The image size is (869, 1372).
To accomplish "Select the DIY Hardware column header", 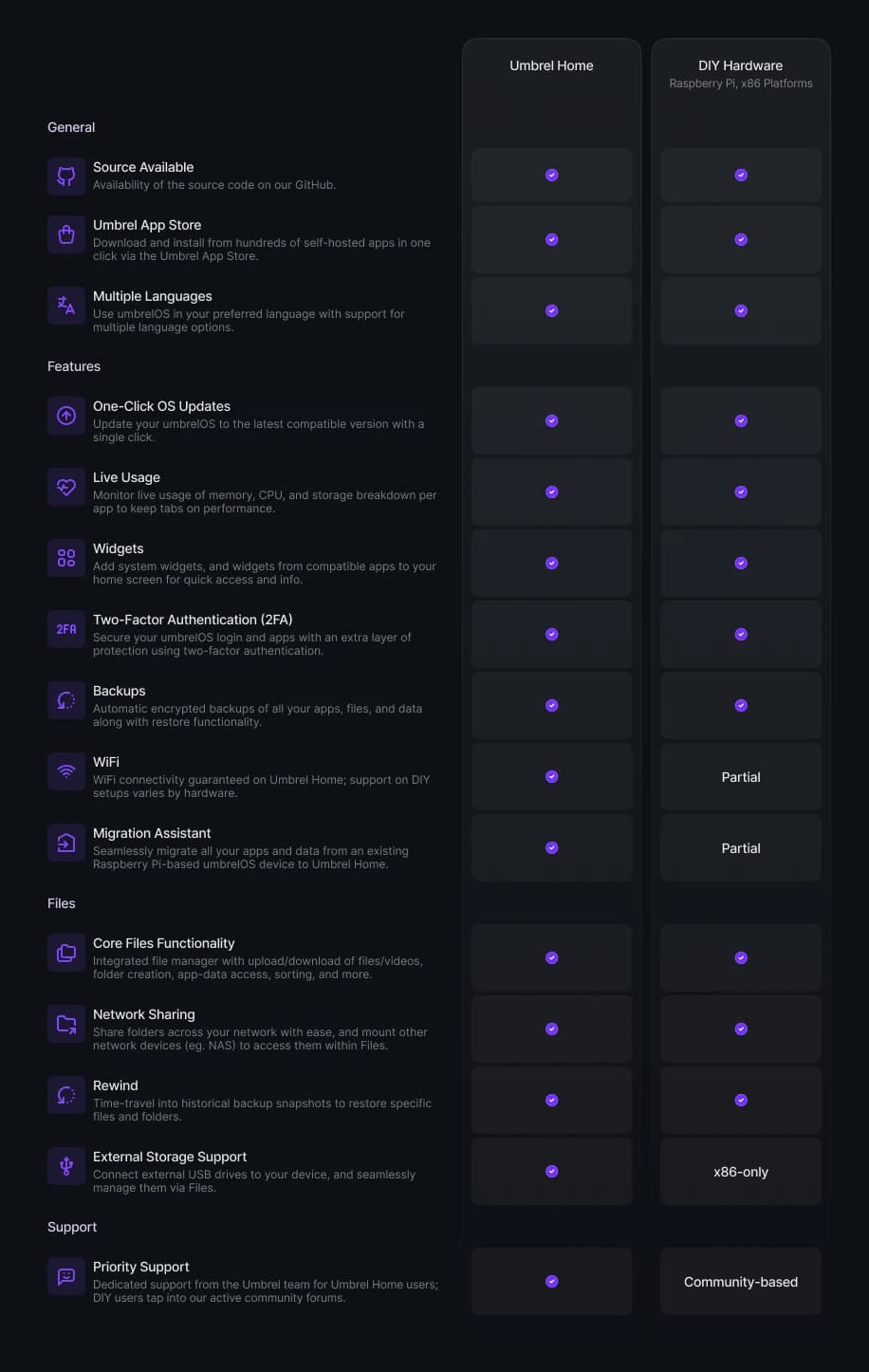I will [740, 65].
